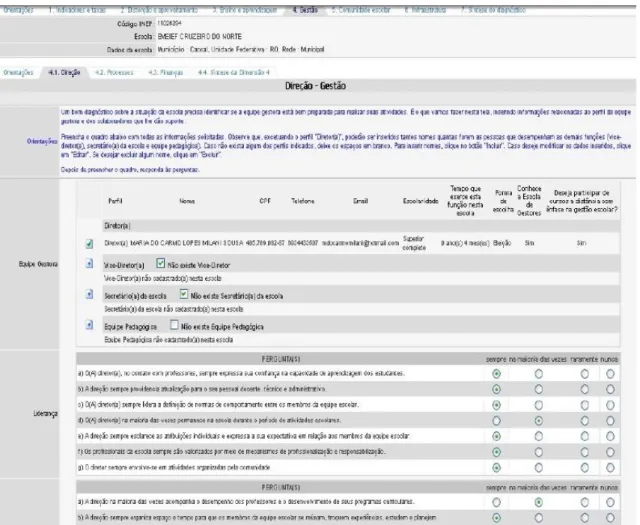
Task: Check 'Não existe Equipe Pedagógica' checkbox
Action: (174, 325)
